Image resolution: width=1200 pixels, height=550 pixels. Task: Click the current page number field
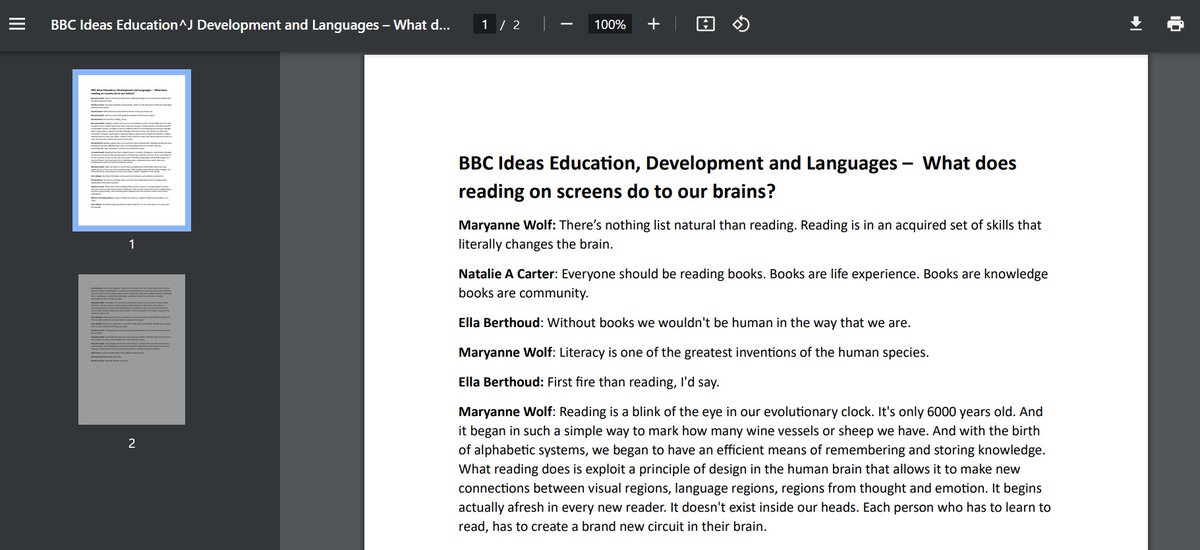[485, 24]
